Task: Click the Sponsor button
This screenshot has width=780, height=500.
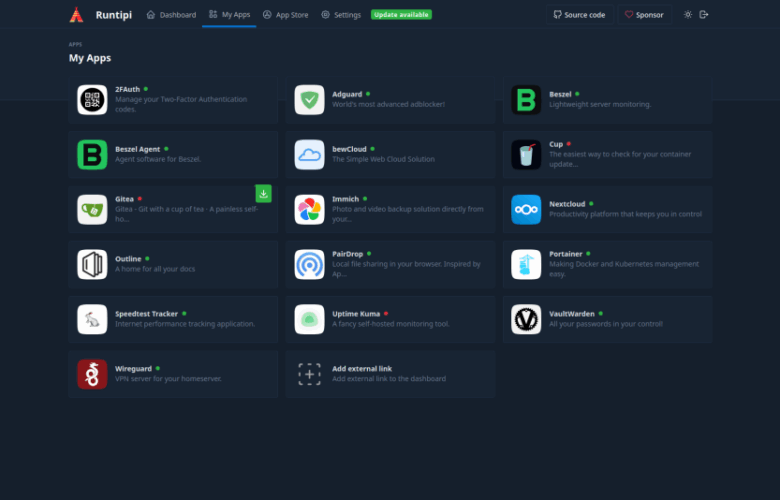Action: click(x=644, y=15)
